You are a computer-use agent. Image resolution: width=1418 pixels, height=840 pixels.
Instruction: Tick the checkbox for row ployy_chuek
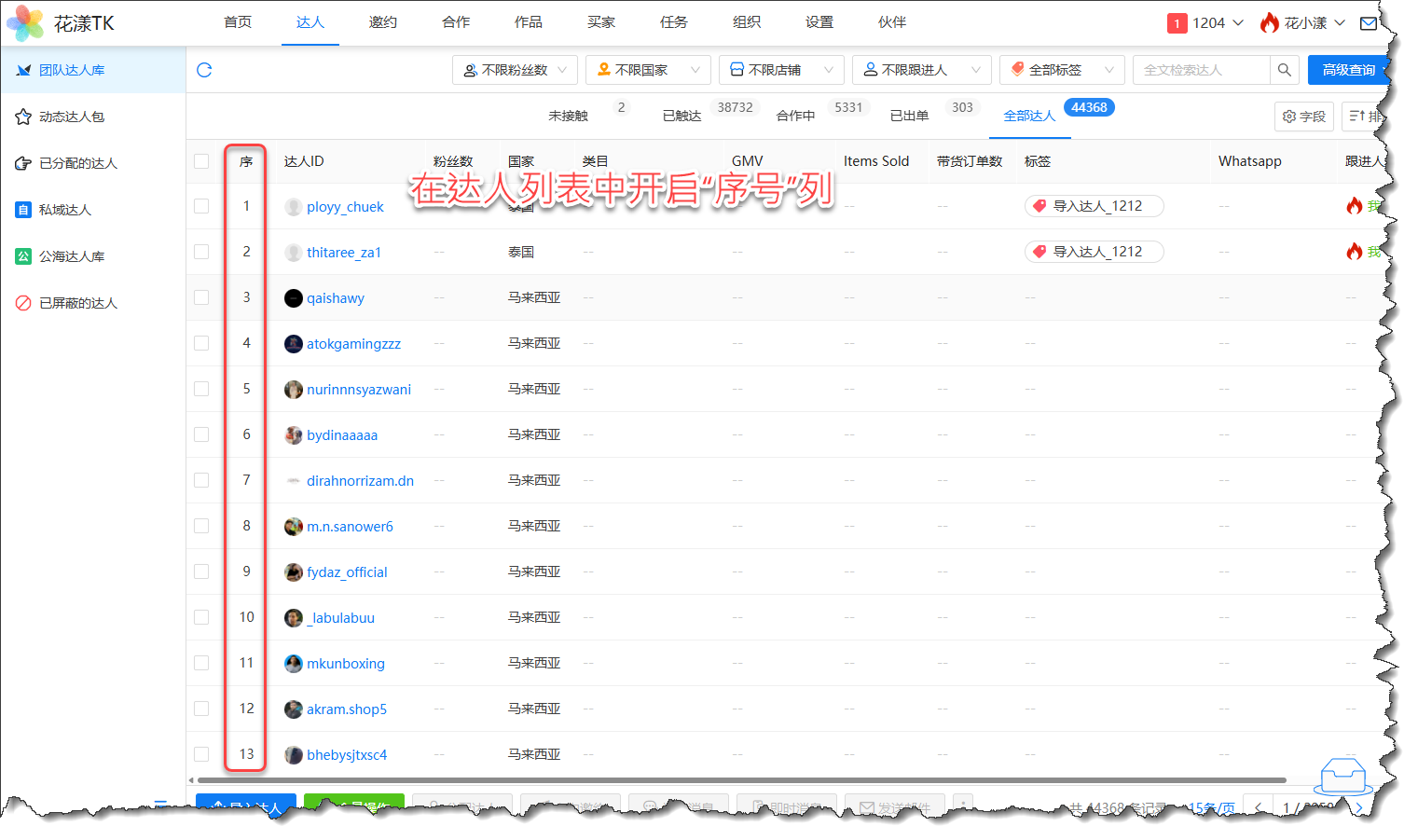(201, 206)
